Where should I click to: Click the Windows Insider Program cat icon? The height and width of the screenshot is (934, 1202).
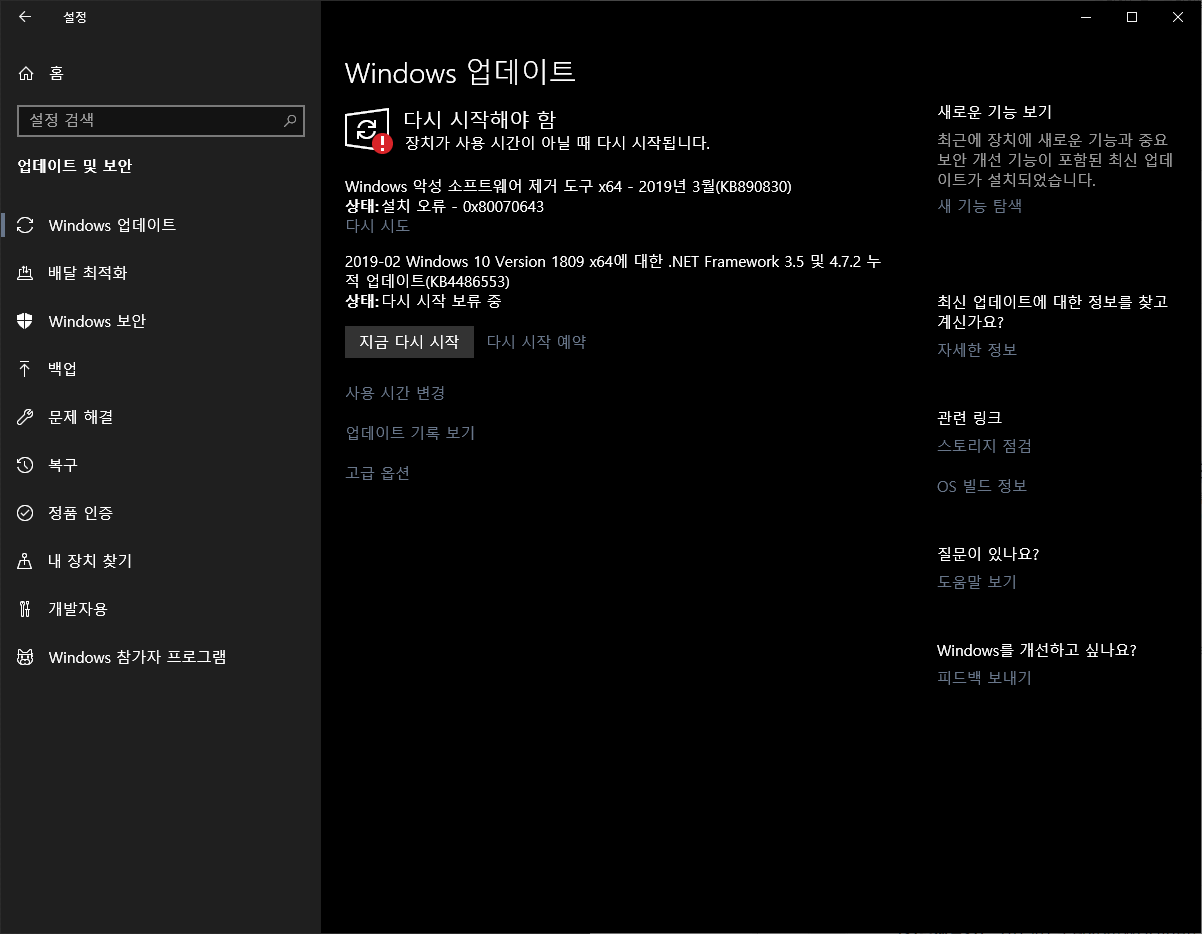pos(27,657)
